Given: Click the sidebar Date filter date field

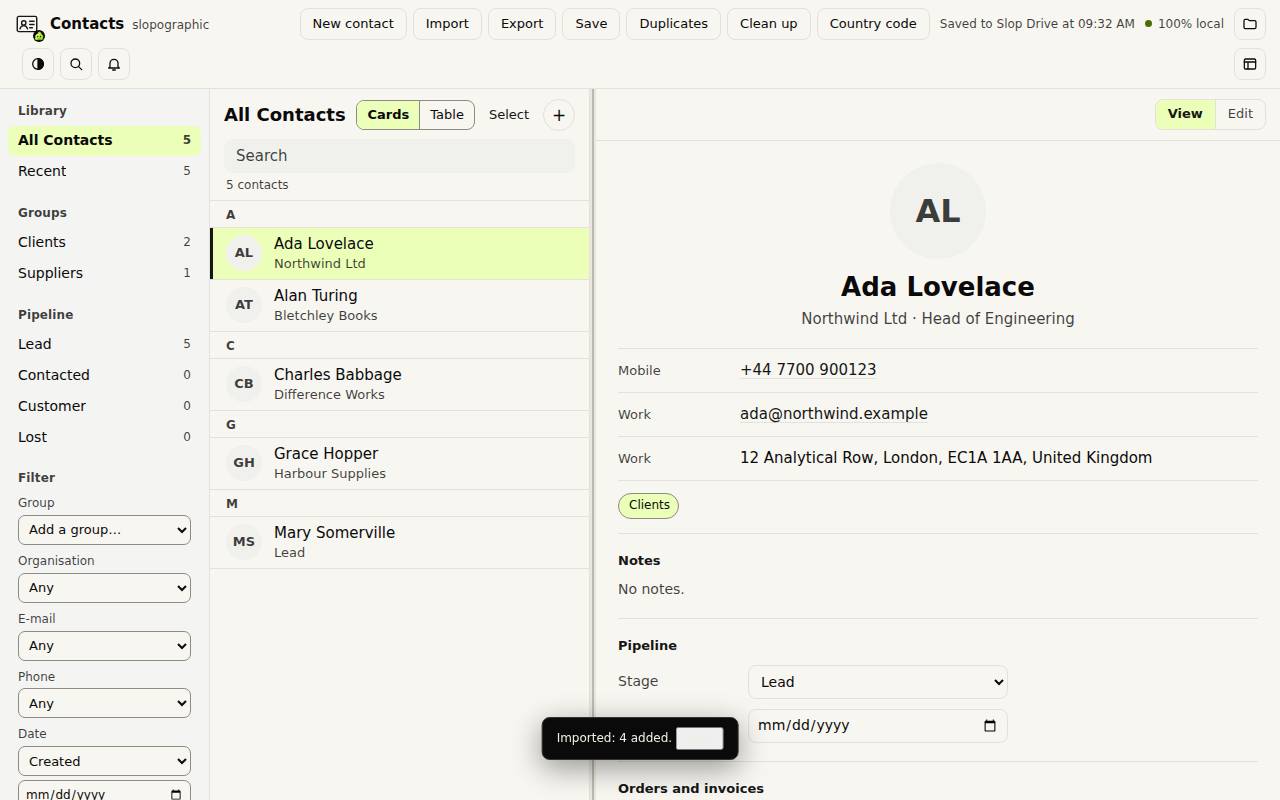Looking at the screenshot, I should tap(104, 792).
